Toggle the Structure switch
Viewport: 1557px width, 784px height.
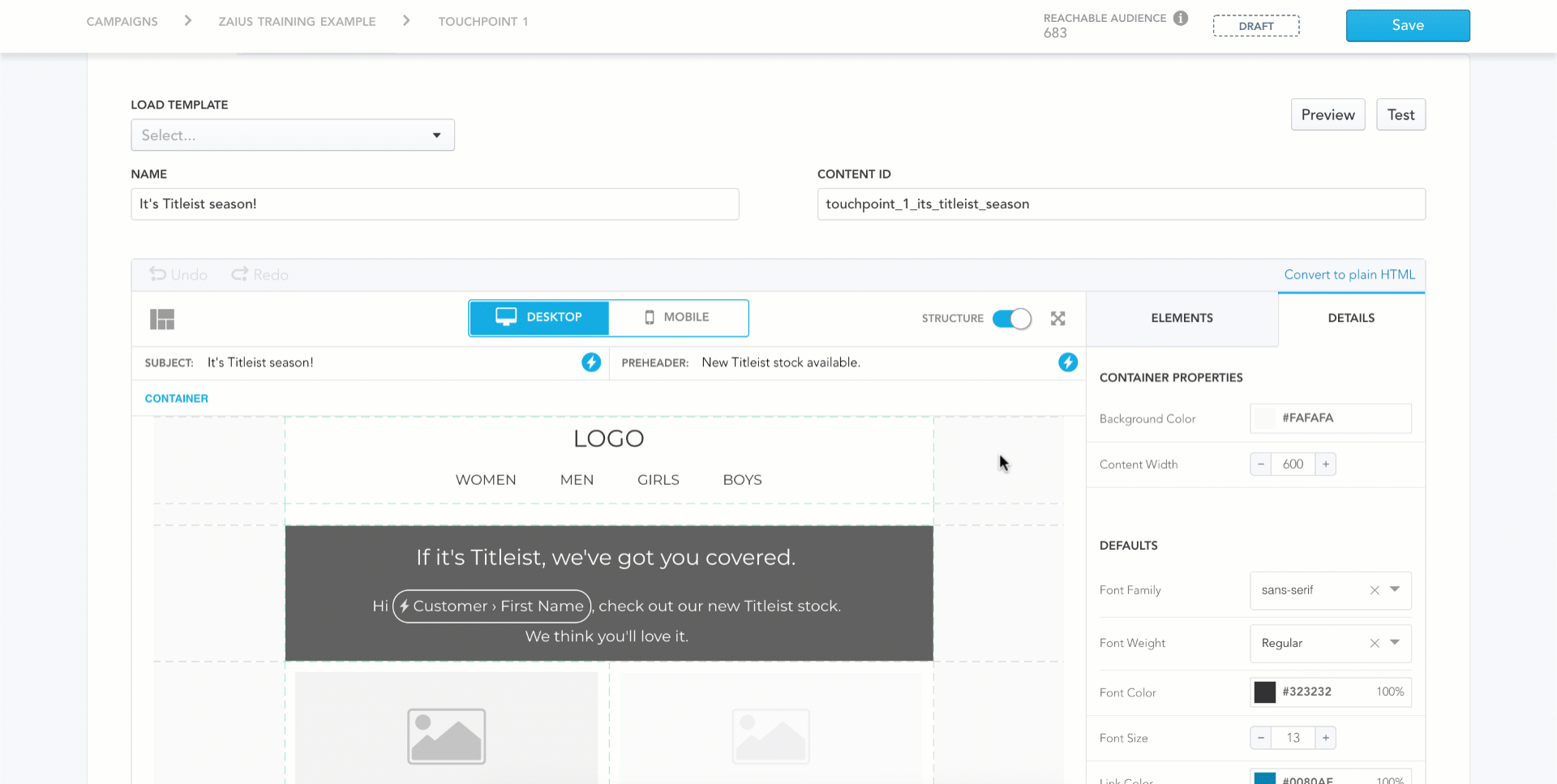coord(1012,319)
